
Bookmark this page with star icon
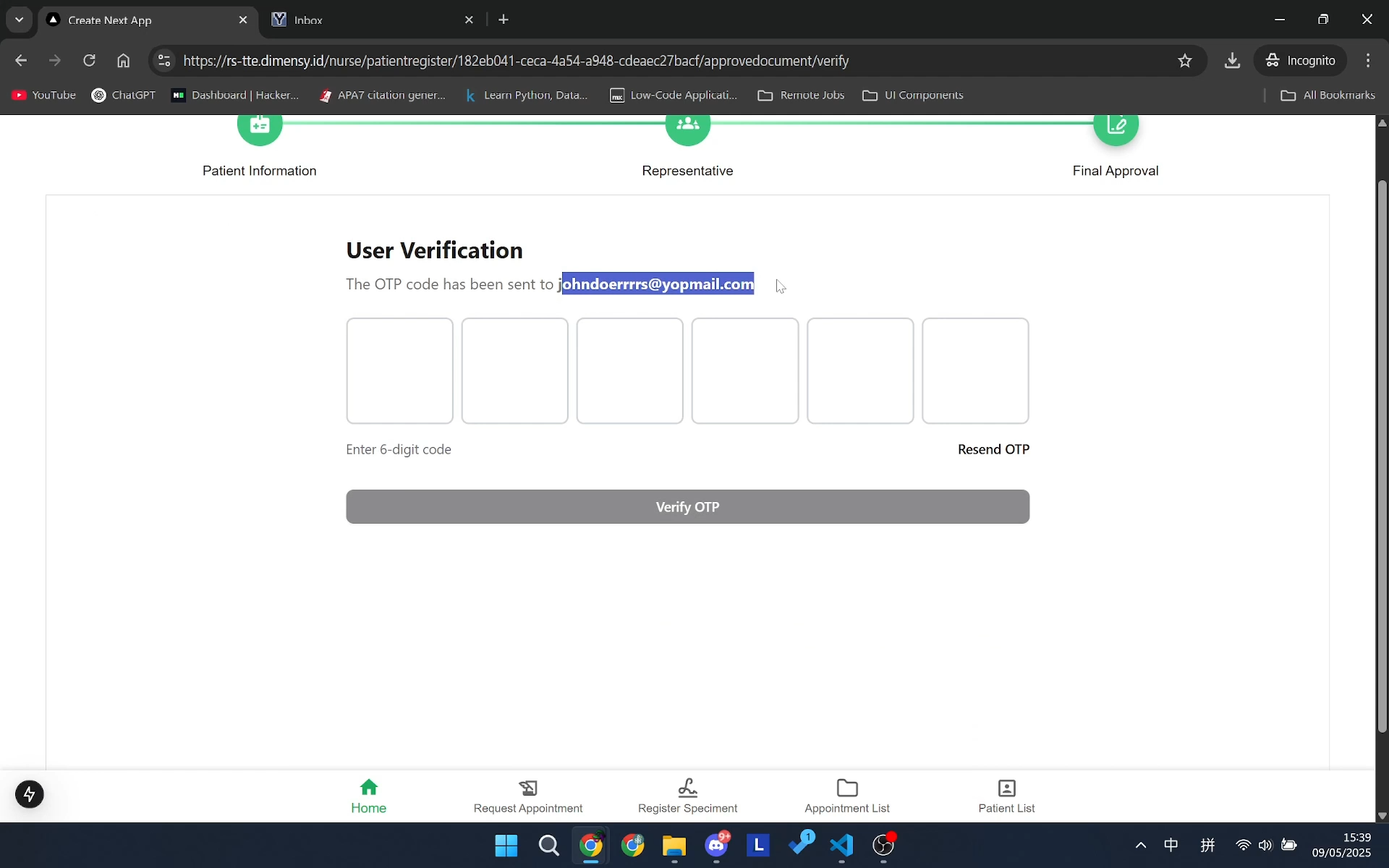pos(1185,61)
